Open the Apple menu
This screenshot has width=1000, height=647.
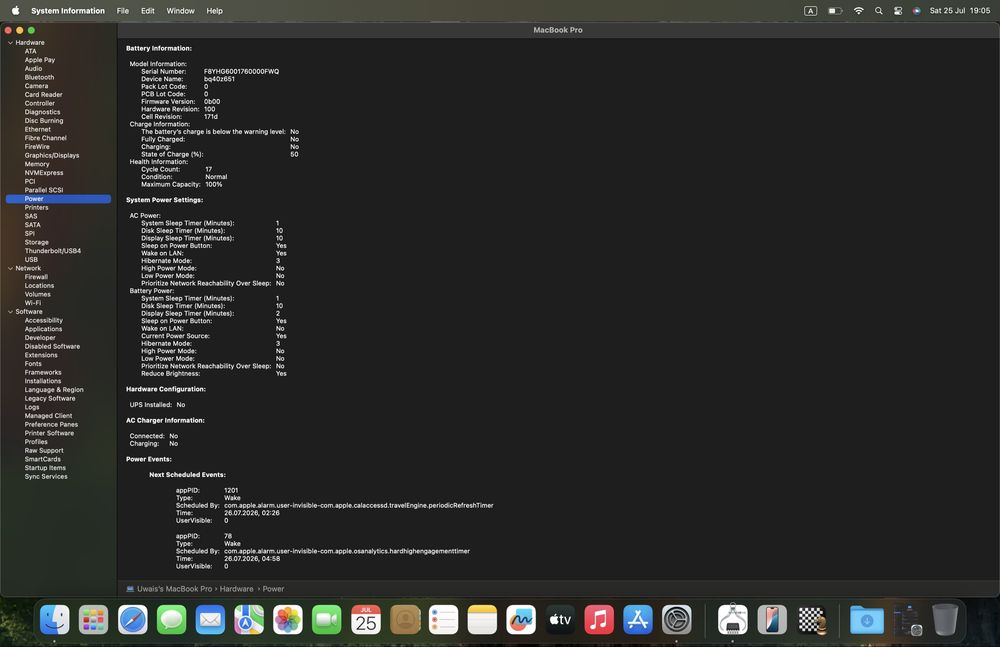pyautogui.click(x=15, y=11)
